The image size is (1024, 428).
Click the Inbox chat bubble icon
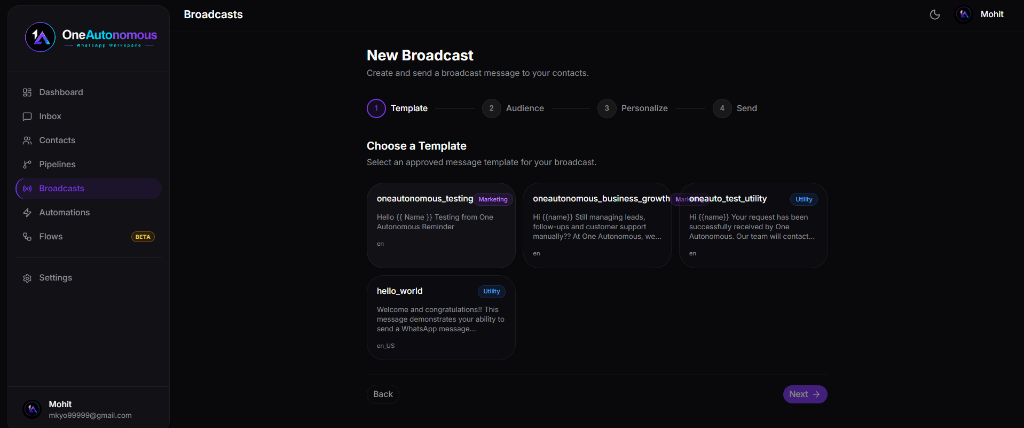pos(27,116)
